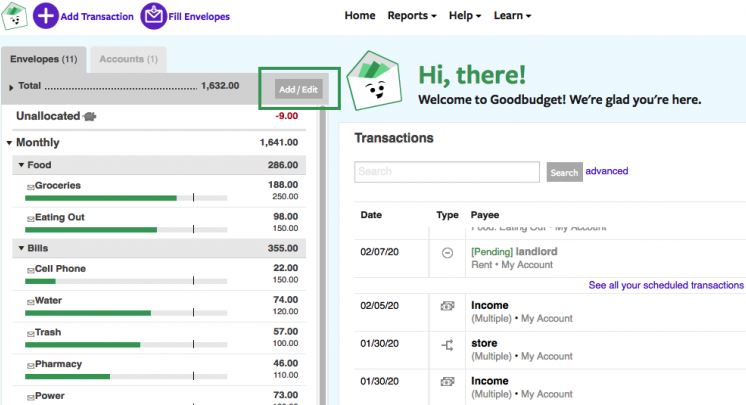Click the Fill Envelopes text link
Image resolution: width=746 pixels, height=405 pixels.
click(x=199, y=17)
